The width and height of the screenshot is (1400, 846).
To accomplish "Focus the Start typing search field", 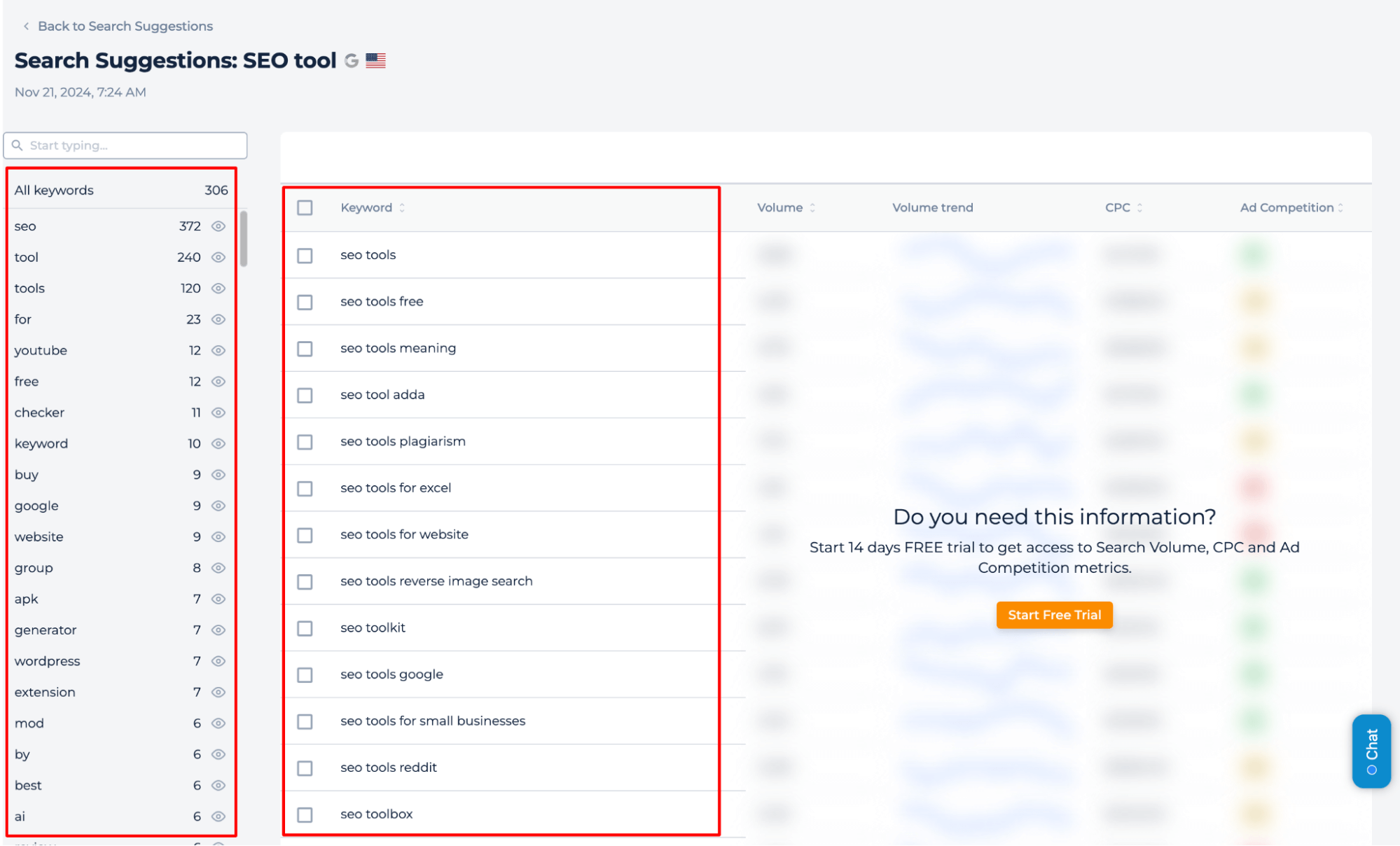I will [125, 146].
